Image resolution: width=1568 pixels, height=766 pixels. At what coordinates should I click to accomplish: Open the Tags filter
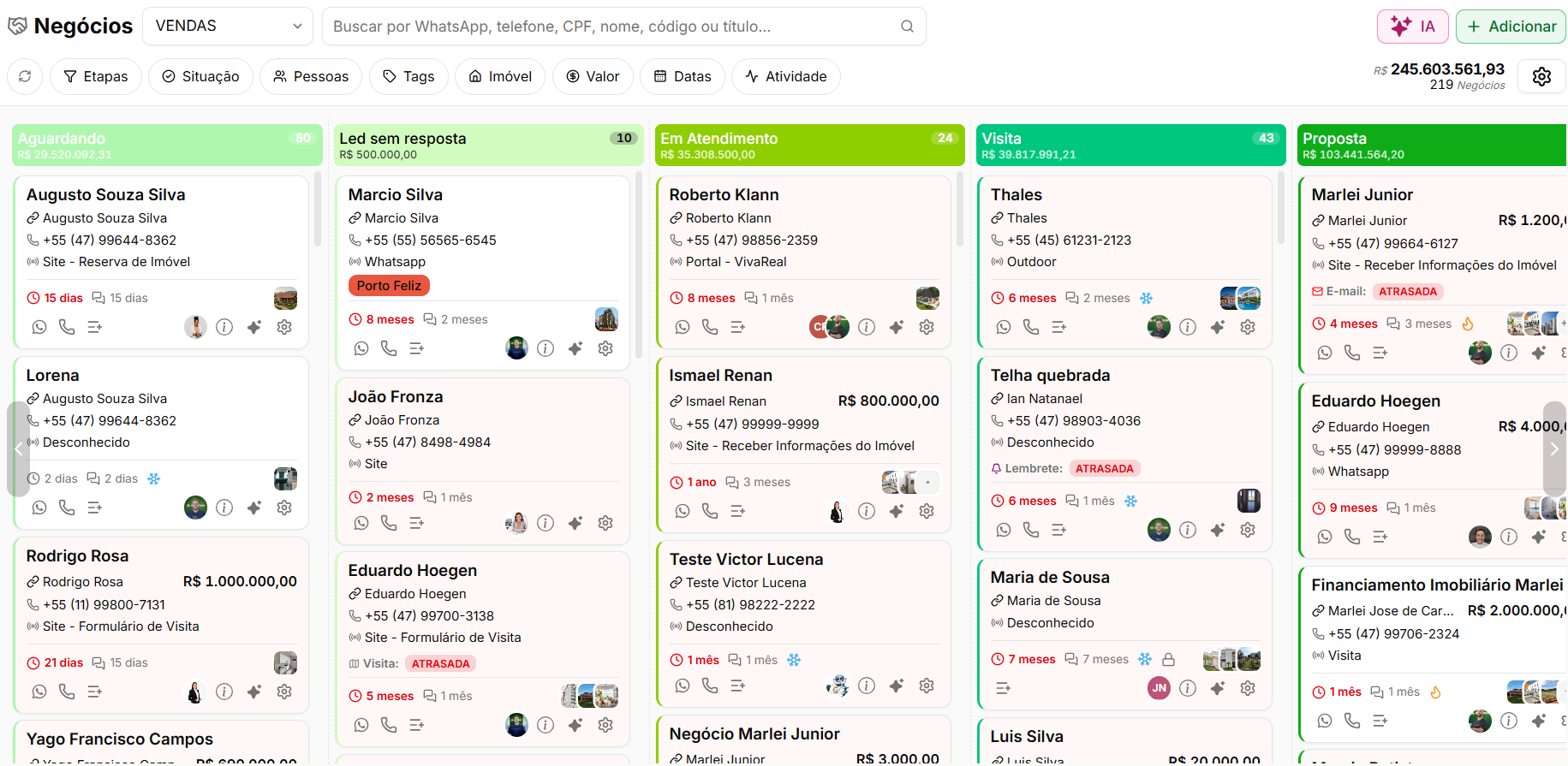click(408, 76)
